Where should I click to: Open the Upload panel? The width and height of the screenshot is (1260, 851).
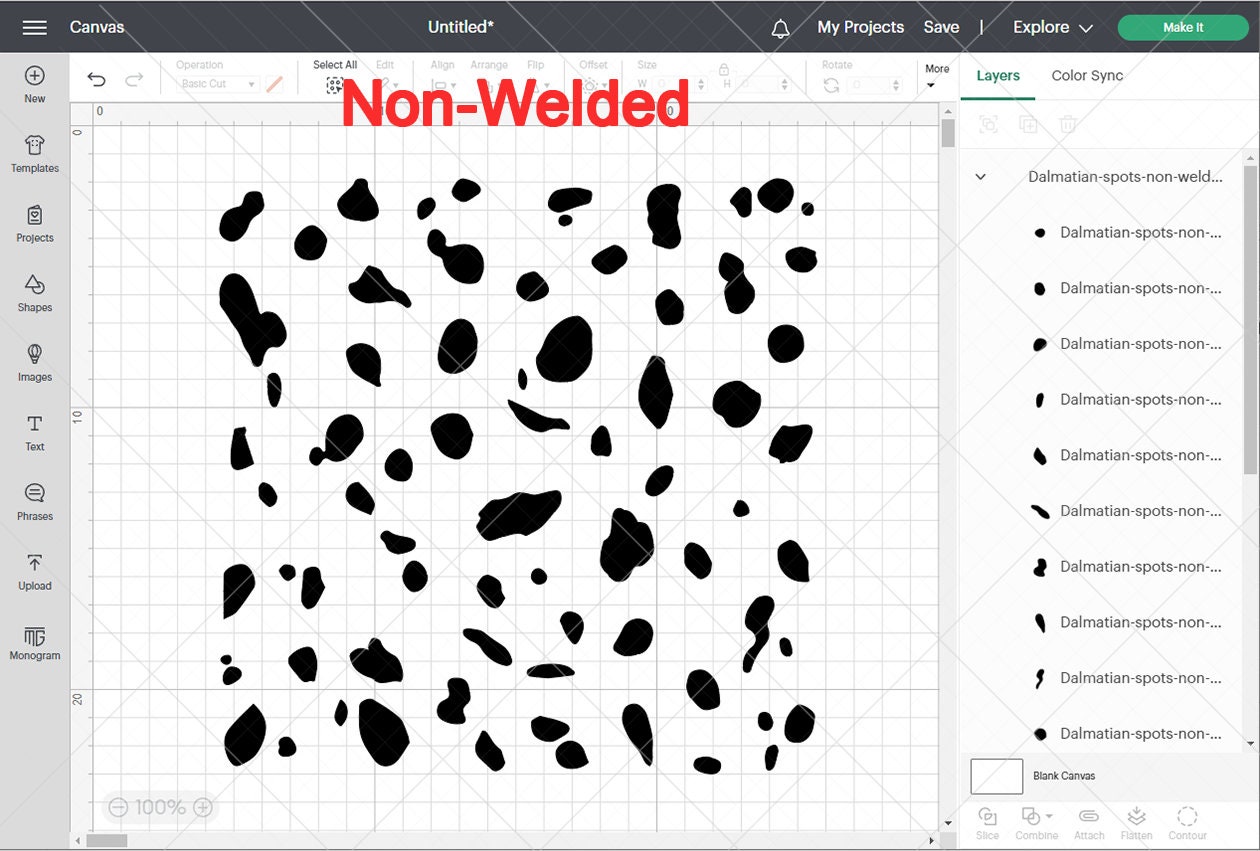[x=35, y=572]
